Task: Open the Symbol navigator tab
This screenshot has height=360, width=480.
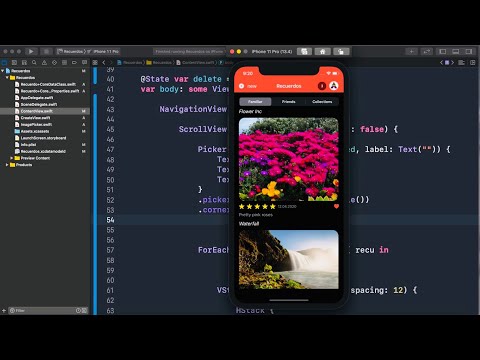Action: tap(24, 62)
